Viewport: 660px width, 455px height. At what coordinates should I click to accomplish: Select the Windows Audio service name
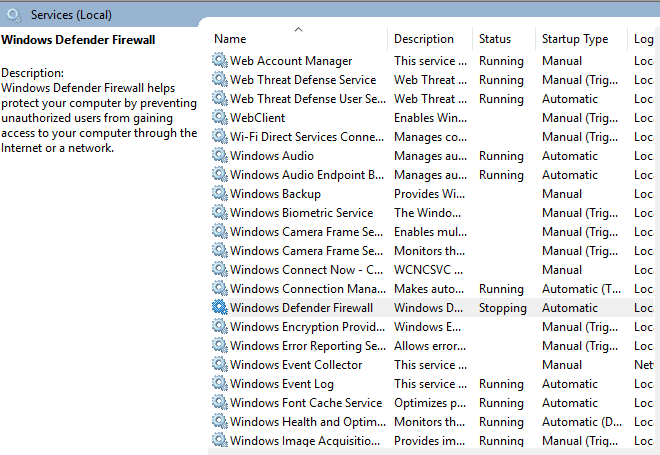coord(271,156)
